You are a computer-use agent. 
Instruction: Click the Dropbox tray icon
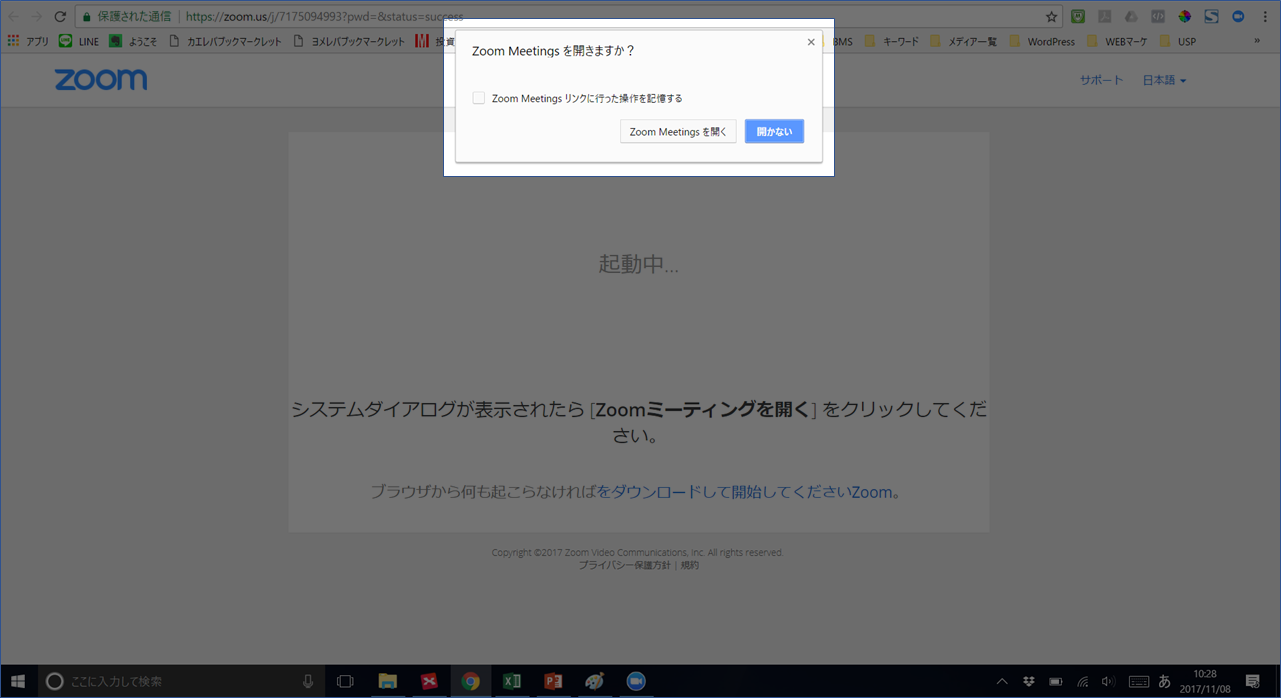(x=1029, y=681)
